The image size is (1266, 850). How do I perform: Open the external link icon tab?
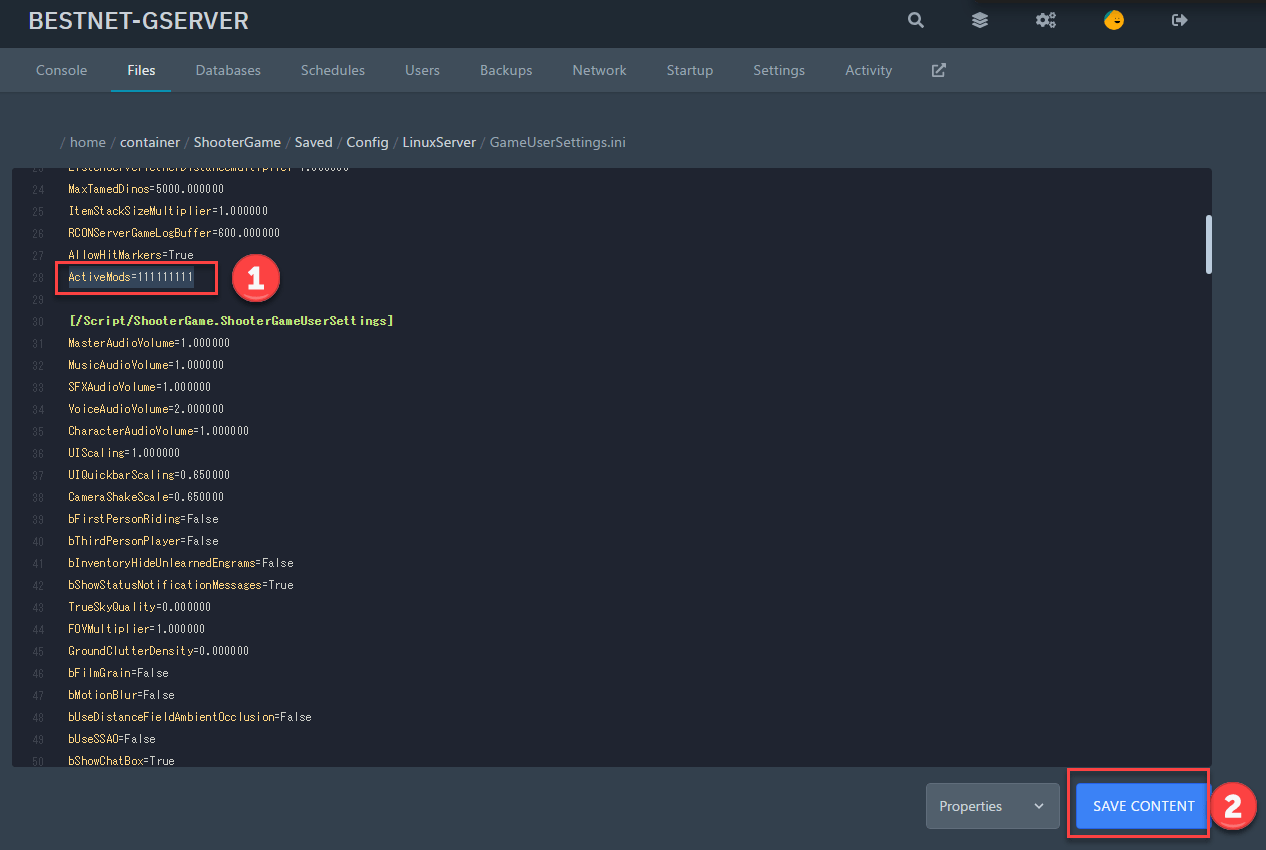click(938, 70)
